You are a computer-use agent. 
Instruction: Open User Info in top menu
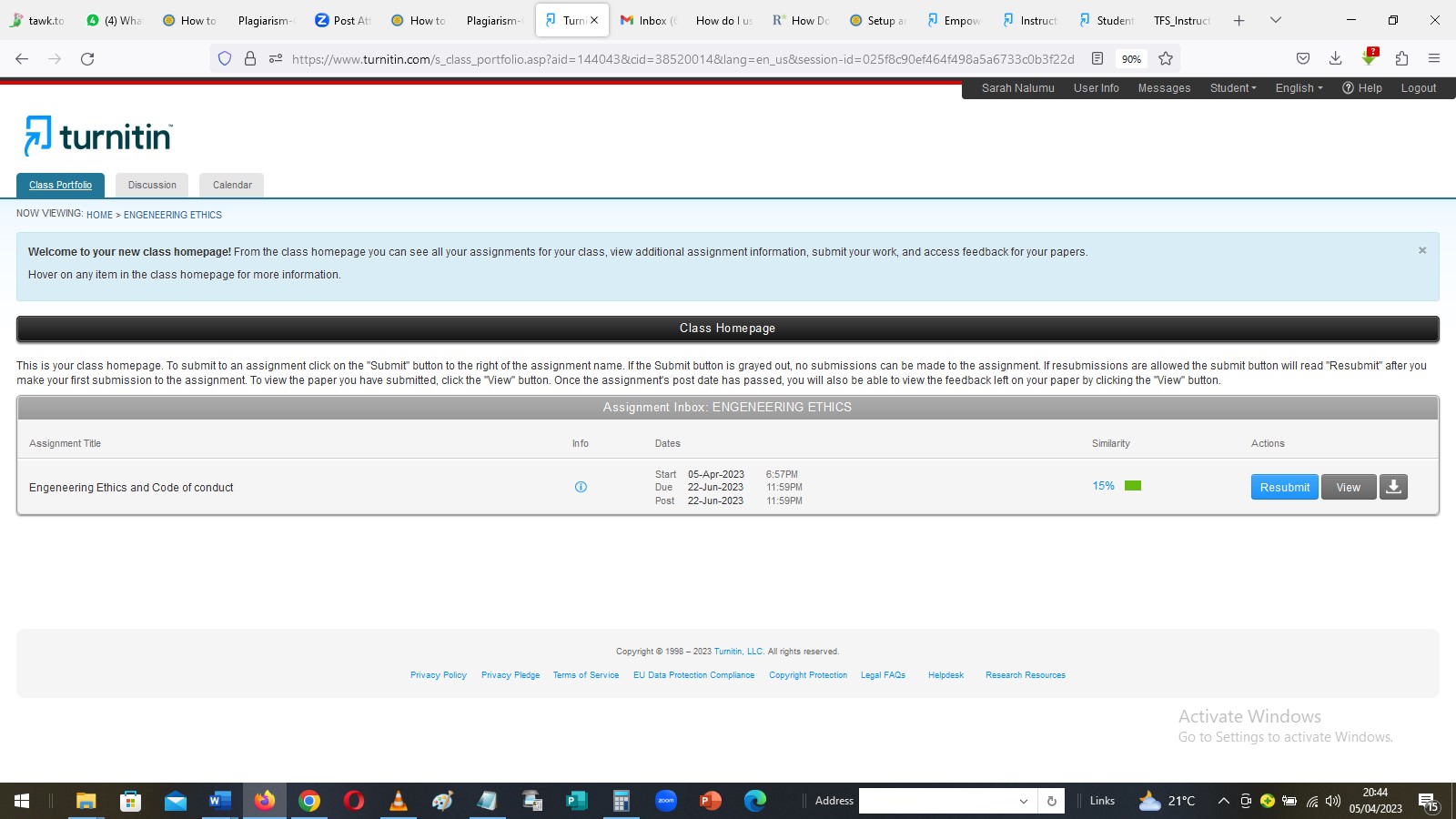1096,88
